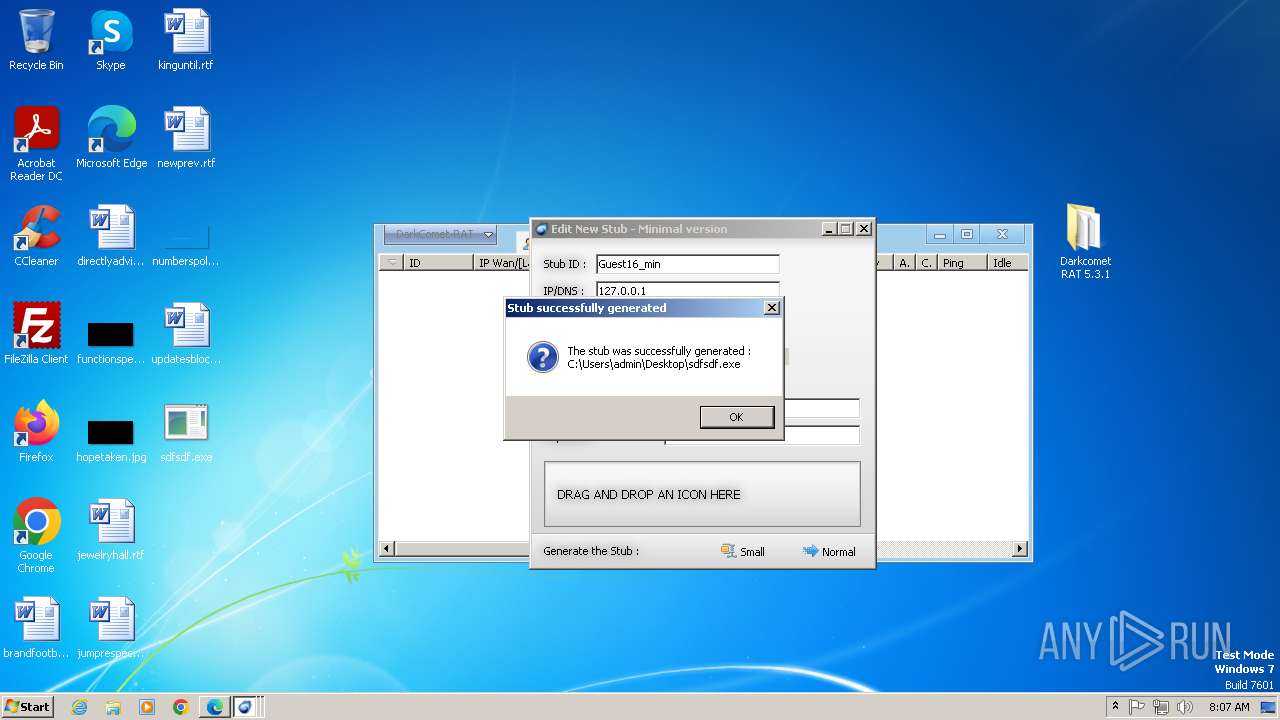The width and height of the screenshot is (1280, 720).
Task: Click the 'C.' column header in DarkComet
Action: (926, 263)
